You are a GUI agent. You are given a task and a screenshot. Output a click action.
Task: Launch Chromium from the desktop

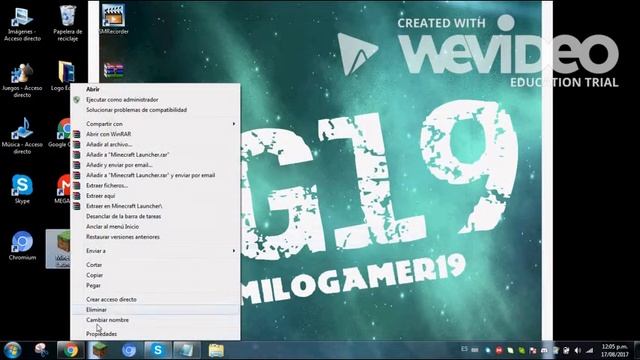coord(22,245)
